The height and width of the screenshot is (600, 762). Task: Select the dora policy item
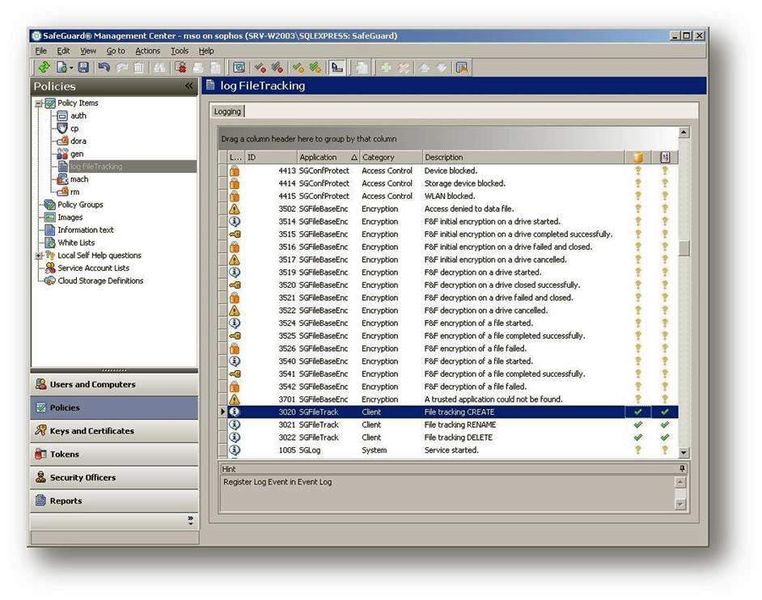pos(78,141)
